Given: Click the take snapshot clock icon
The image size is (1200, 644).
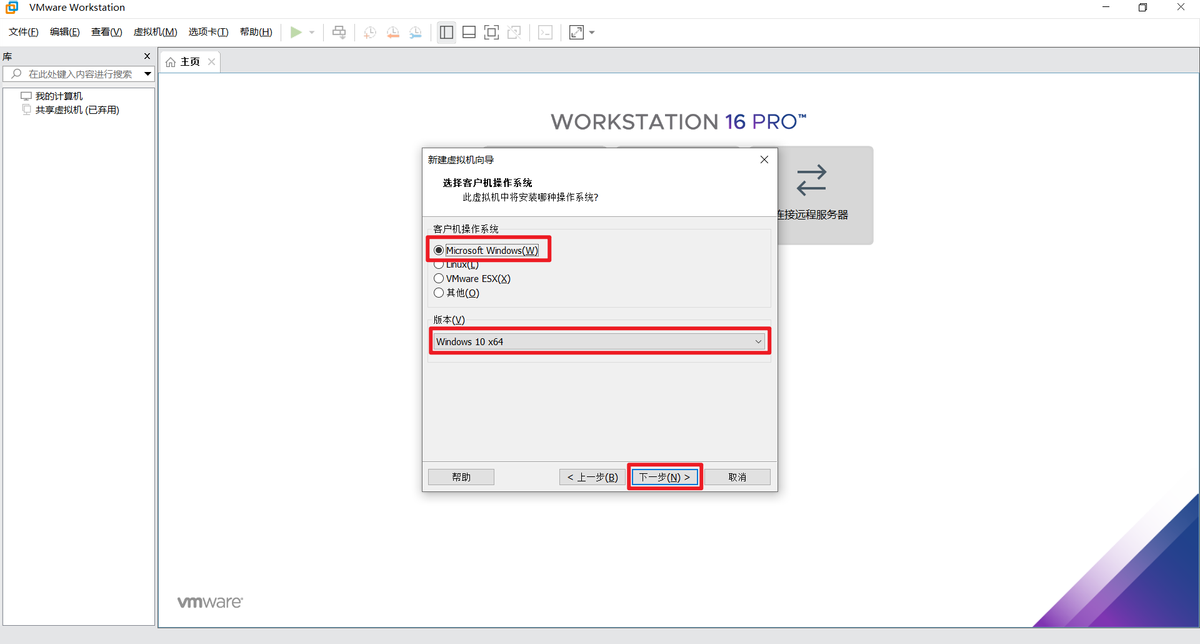Looking at the screenshot, I should tap(370, 32).
